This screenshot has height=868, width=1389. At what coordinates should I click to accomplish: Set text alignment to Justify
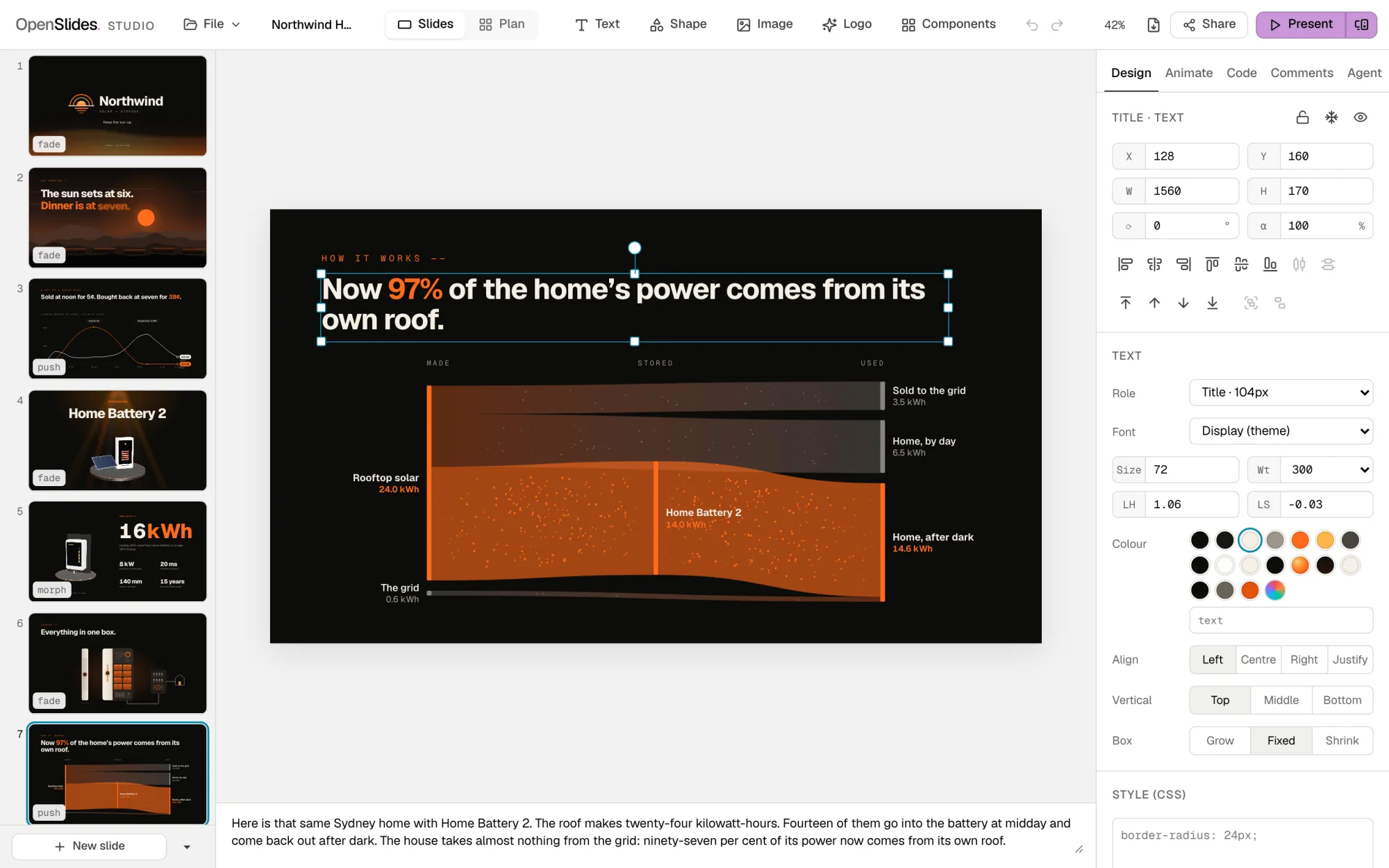click(1349, 660)
